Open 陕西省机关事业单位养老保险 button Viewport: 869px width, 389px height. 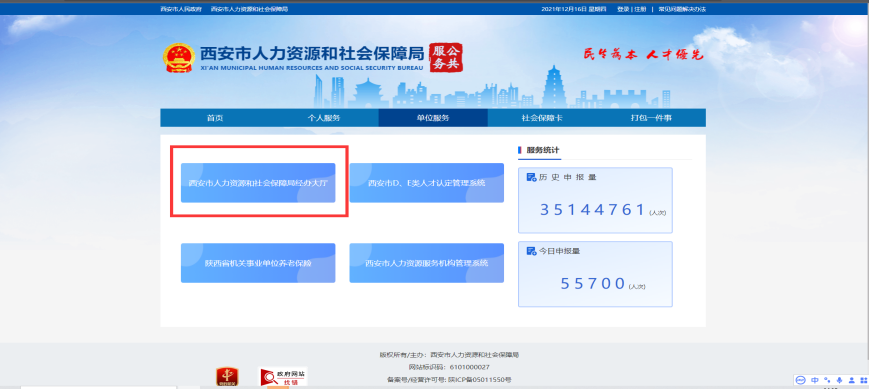pyautogui.click(x=258, y=263)
